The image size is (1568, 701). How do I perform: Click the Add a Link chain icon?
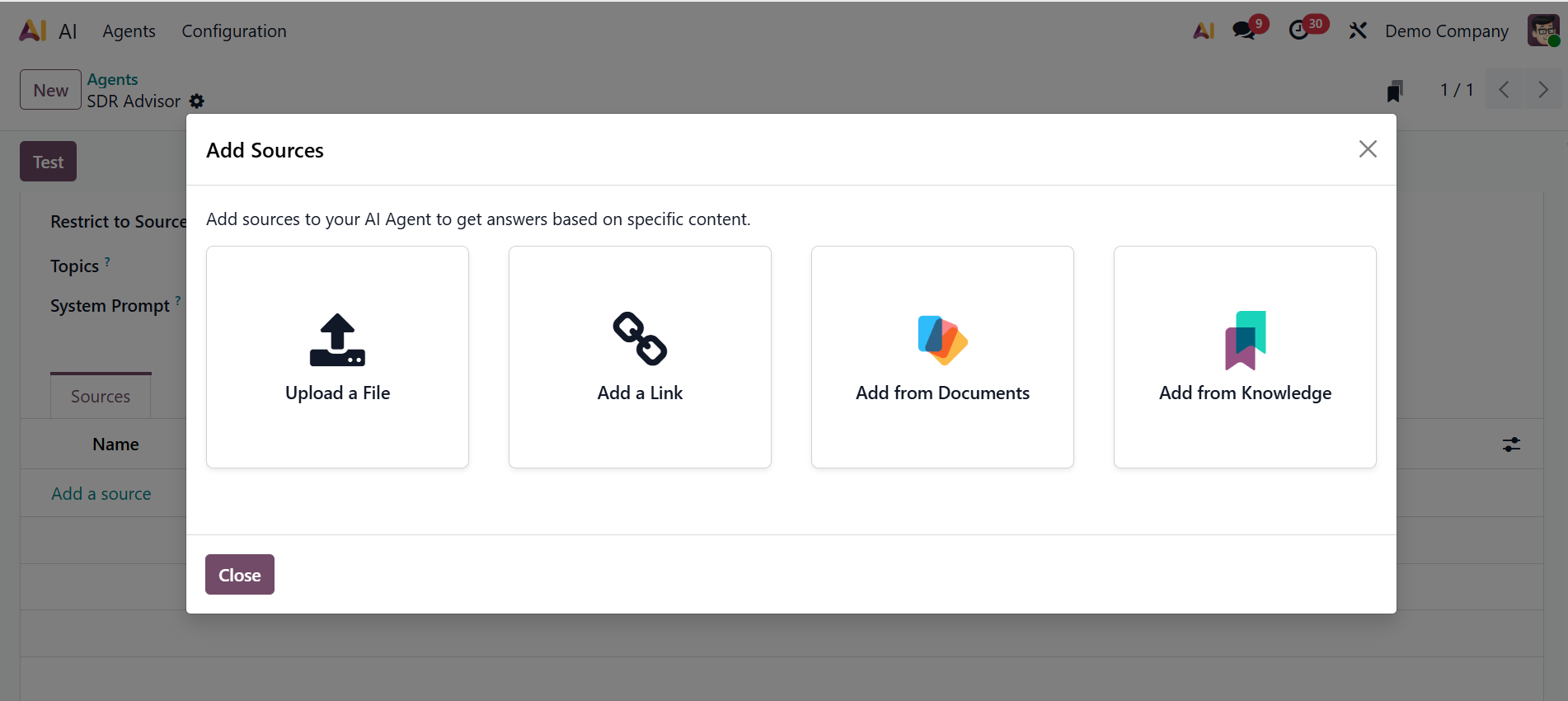click(x=640, y=338)
